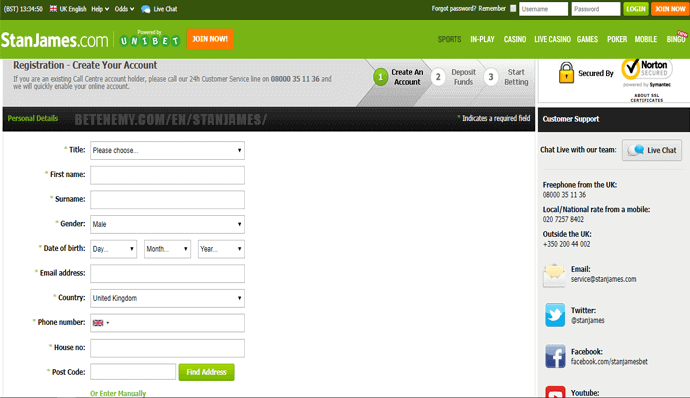Screen dimensions: 690x398
Task: Open the Facebook icon in Customer Support
Action: (555, 356)
